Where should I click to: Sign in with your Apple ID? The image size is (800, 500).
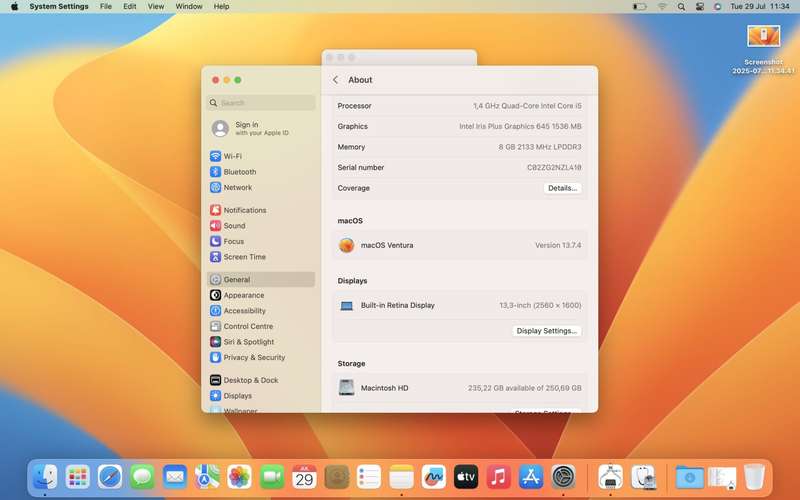261,128
